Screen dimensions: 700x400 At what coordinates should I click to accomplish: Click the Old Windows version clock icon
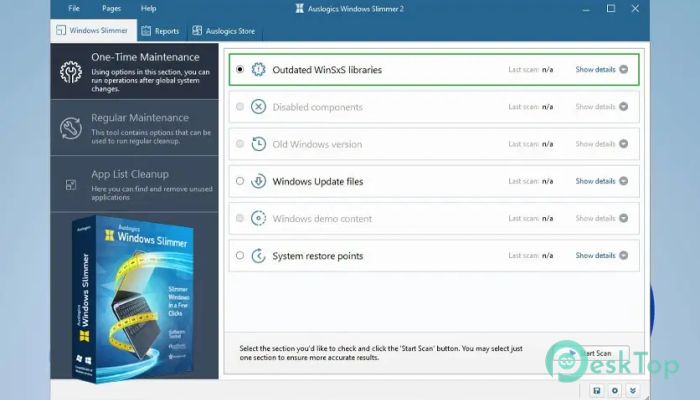(258, 144)
